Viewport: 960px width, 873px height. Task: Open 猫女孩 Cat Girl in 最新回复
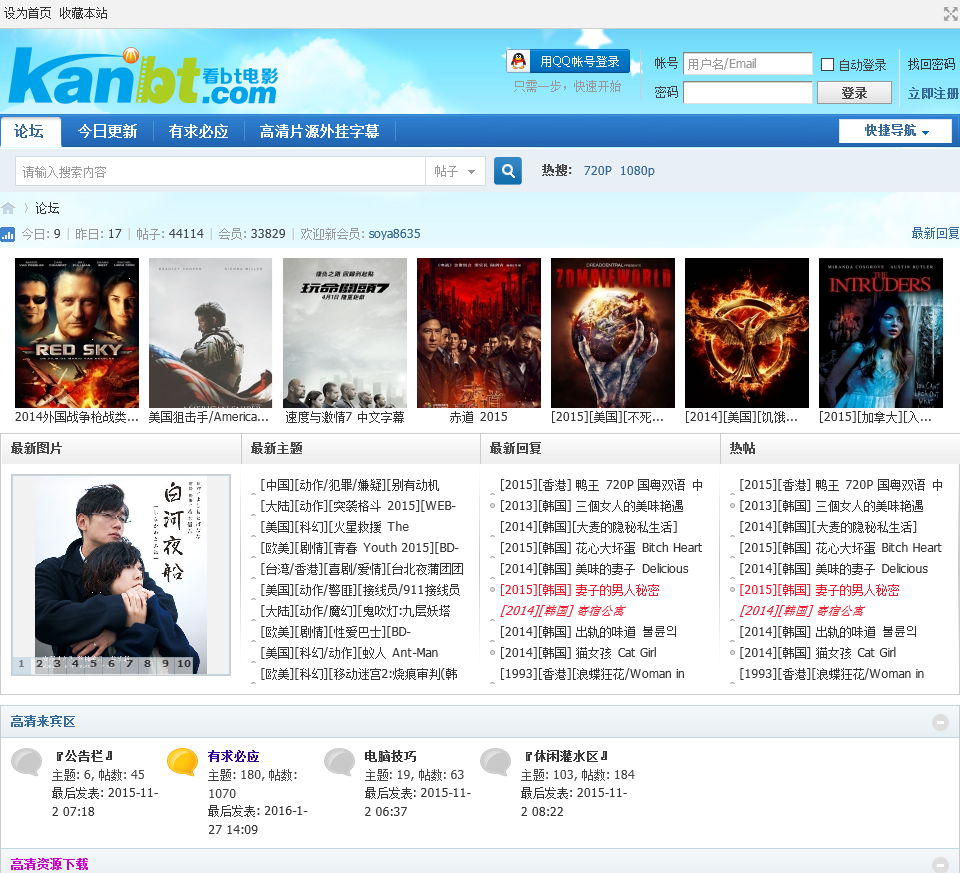click(578, 653)
